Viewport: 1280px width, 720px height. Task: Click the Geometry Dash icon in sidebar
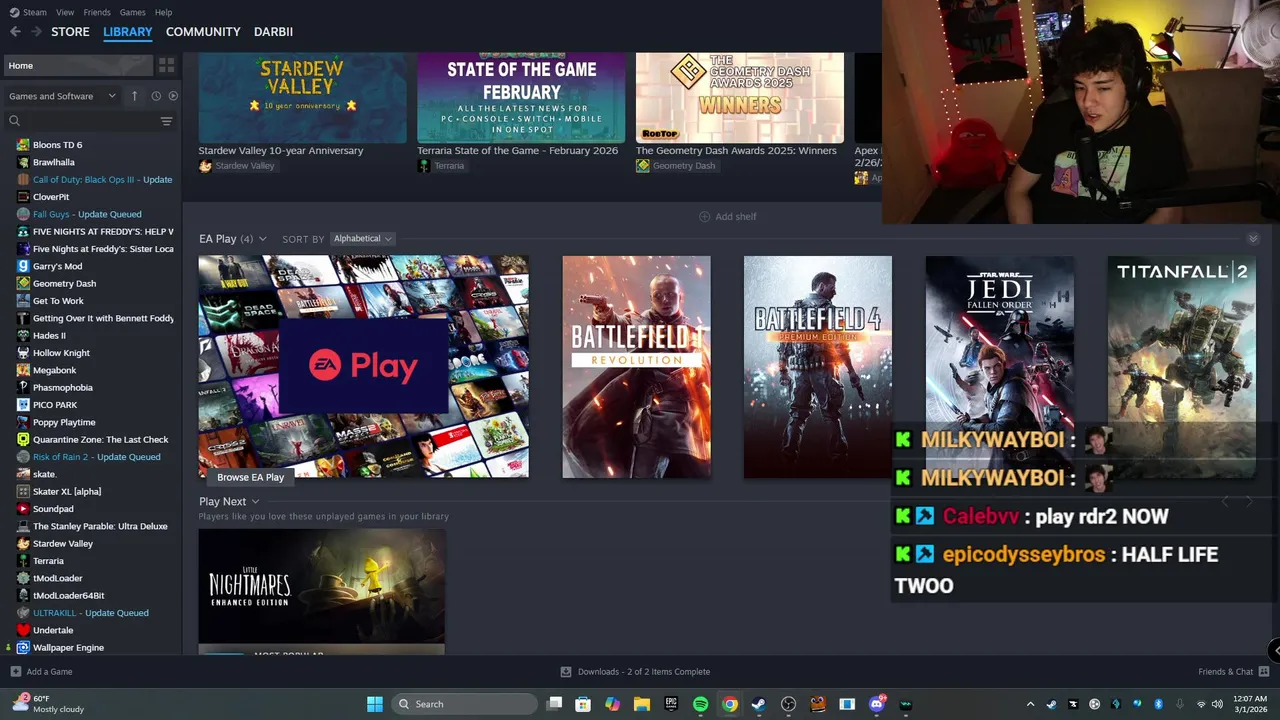click(23, 283)
